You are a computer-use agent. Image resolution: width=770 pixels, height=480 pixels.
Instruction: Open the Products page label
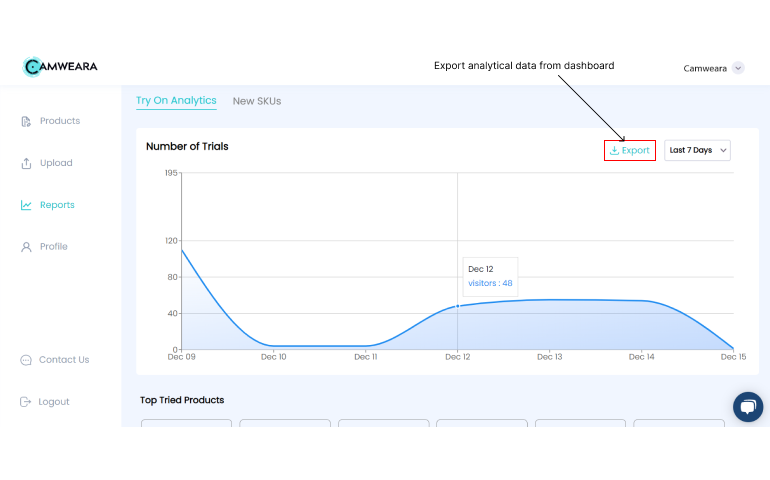coord(60,121)
